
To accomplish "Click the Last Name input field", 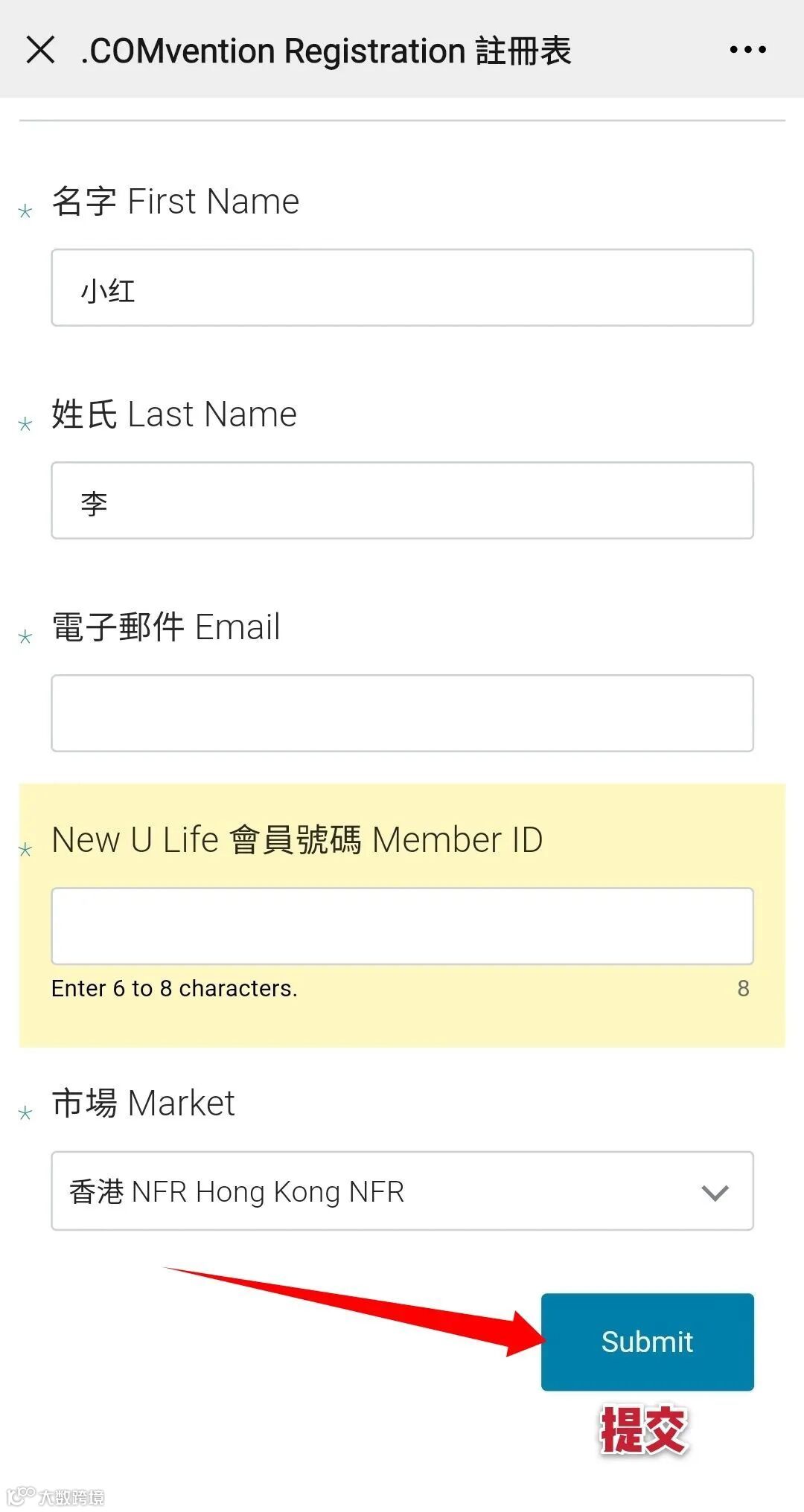I will point(402,500).
